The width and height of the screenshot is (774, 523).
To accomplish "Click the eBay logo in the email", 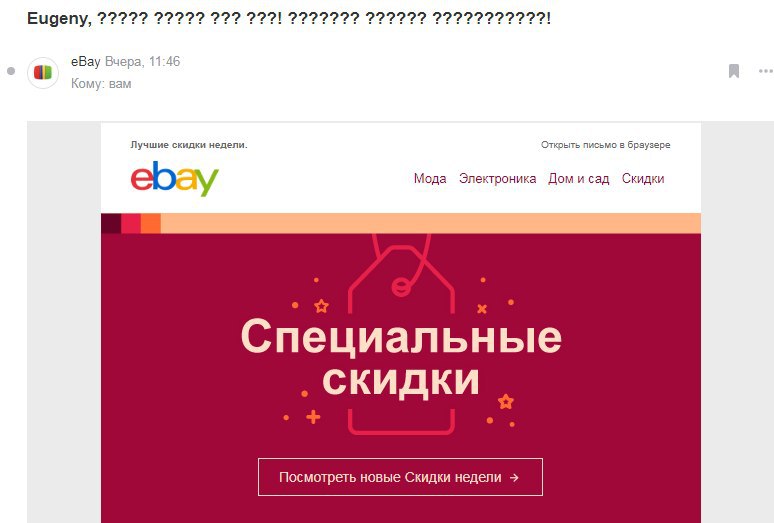I will [174, 178].
